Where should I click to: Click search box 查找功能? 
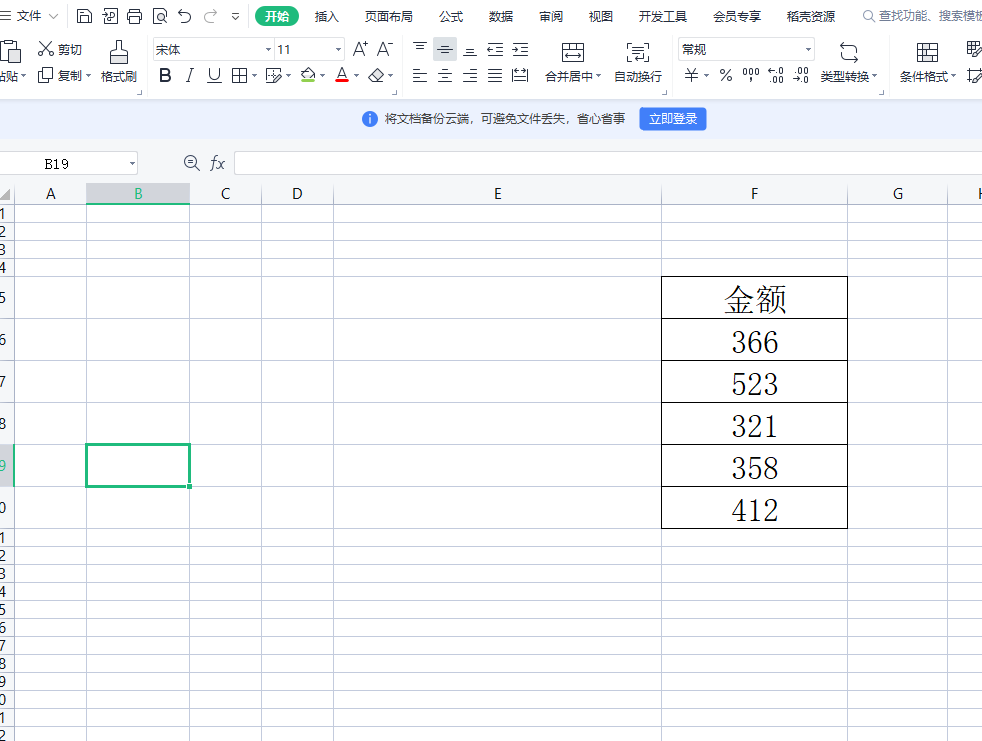click(x=922, y=16)
